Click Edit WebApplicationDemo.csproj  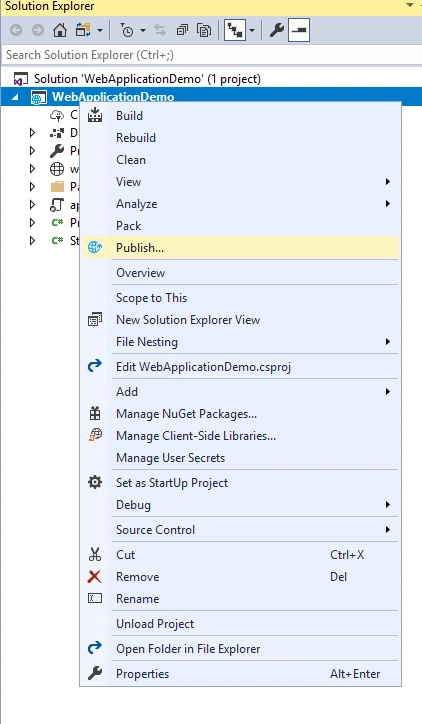click(x=240, y=367)
